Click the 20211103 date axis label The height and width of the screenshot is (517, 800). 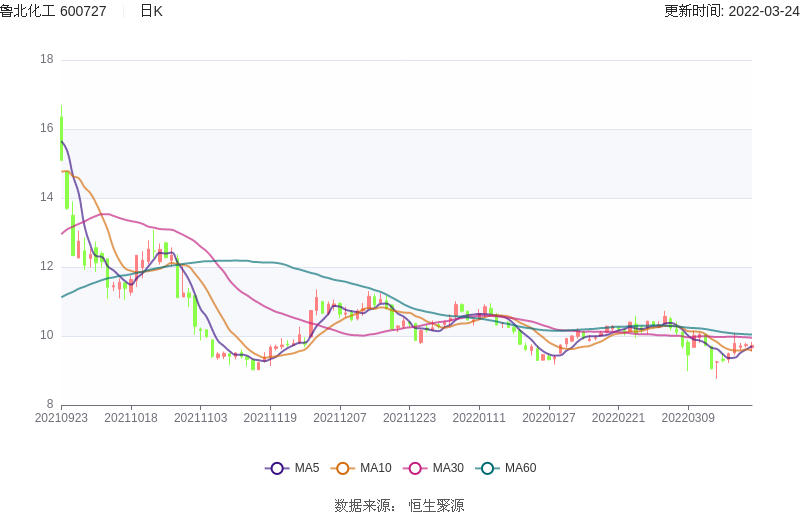click(x=201, y=418)
